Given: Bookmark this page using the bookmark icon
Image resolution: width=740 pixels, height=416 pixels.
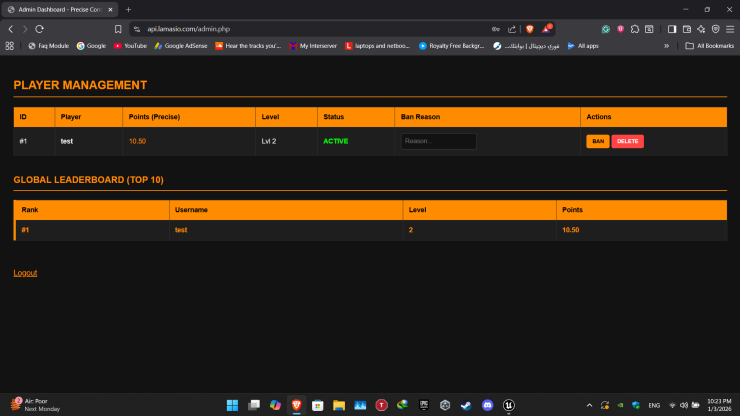Looking at the screenshot, I should pyautogui.click(x=118, y=29).
